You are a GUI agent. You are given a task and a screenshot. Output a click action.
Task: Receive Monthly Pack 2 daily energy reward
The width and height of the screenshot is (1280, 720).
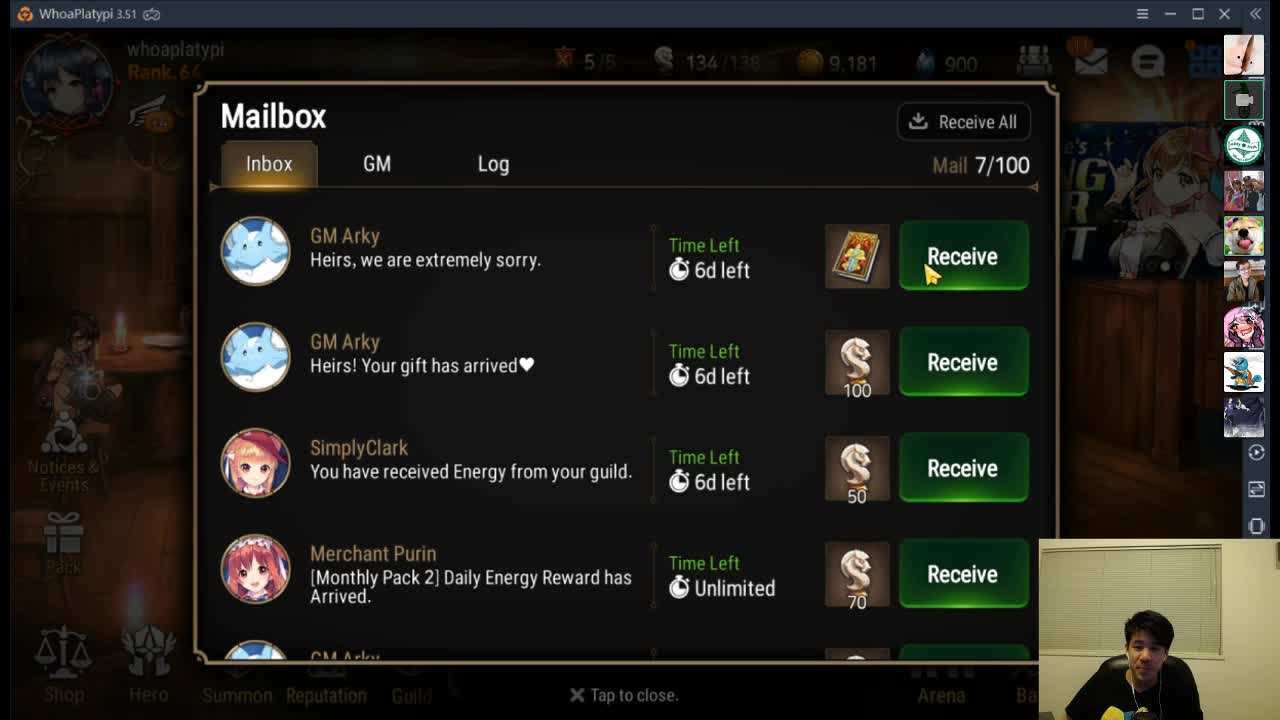click(x=963, y=574)
